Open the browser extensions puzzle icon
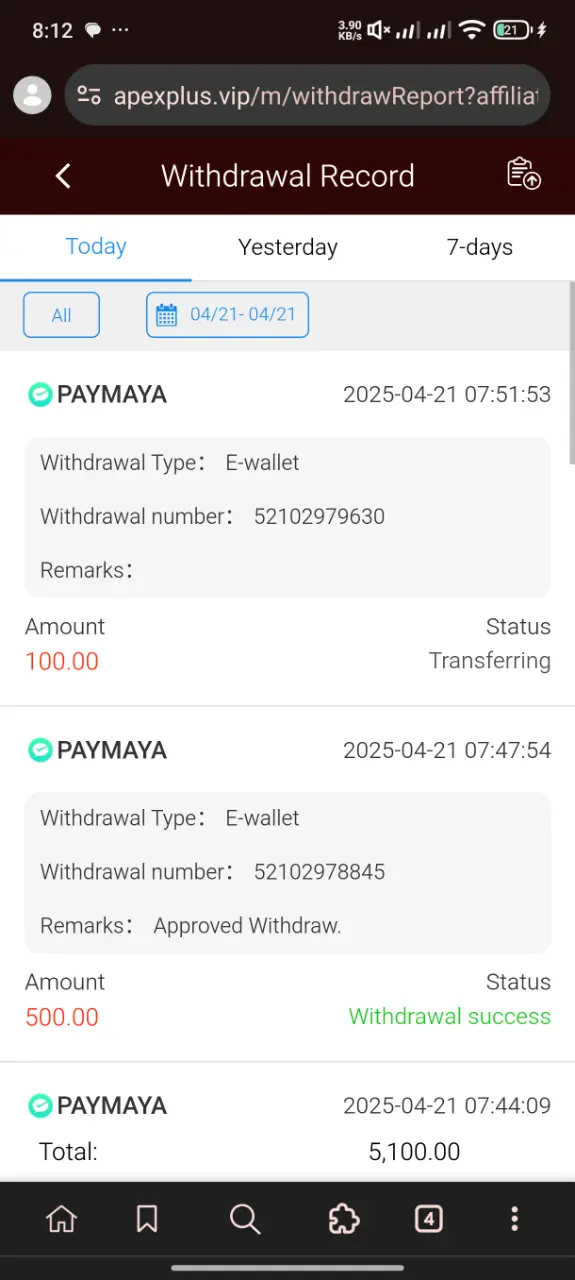Screen dimensions: 575x1280 [x=344, y=1218]
